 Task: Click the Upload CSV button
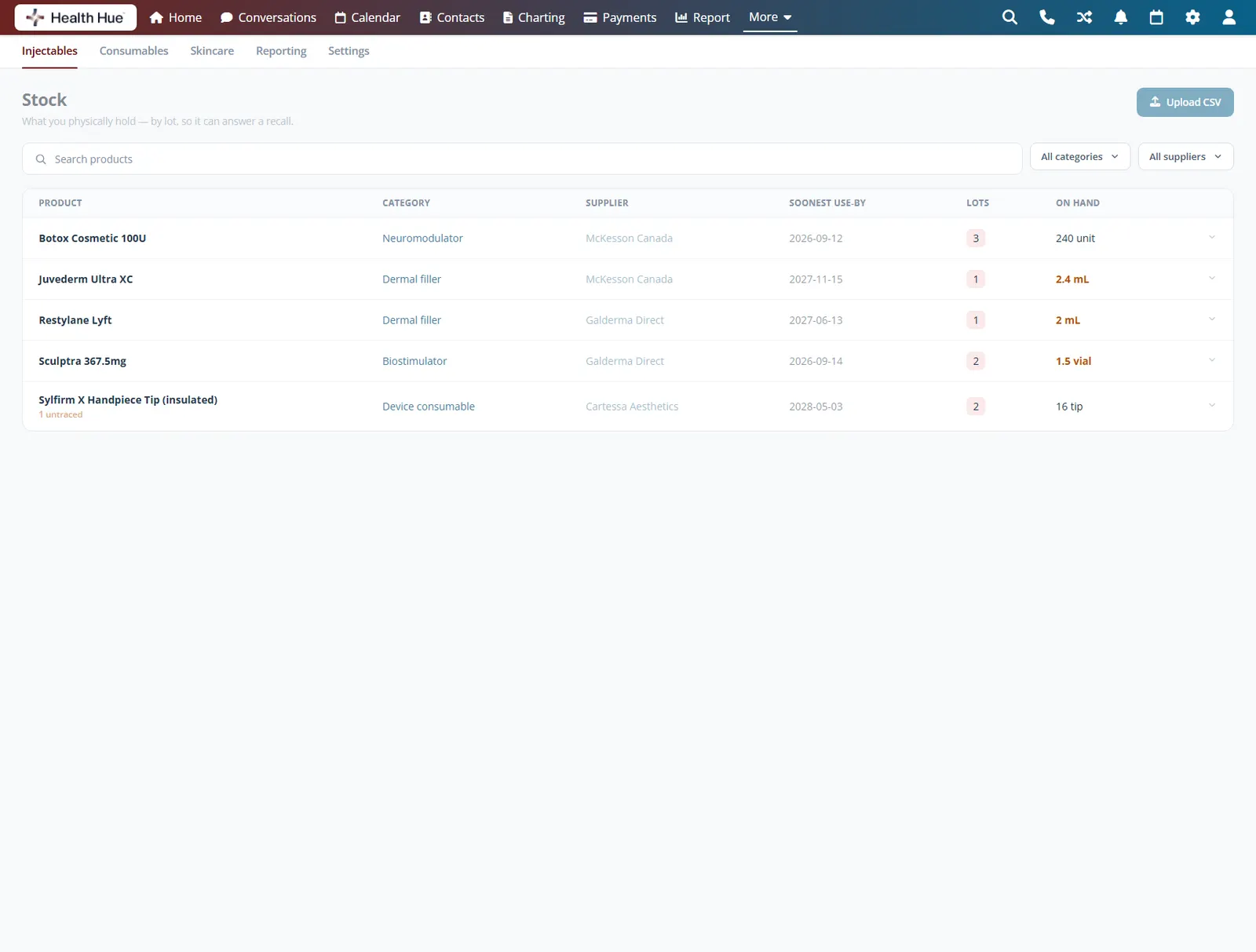(x=1185, y=102)
